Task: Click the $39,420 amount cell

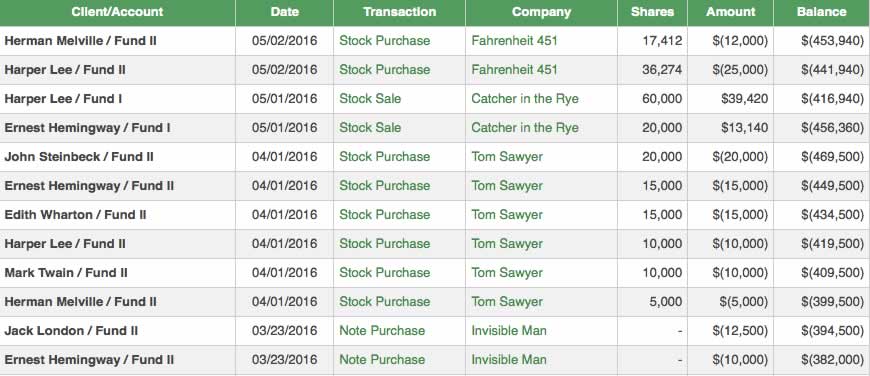Action: (x=730, y=99)
